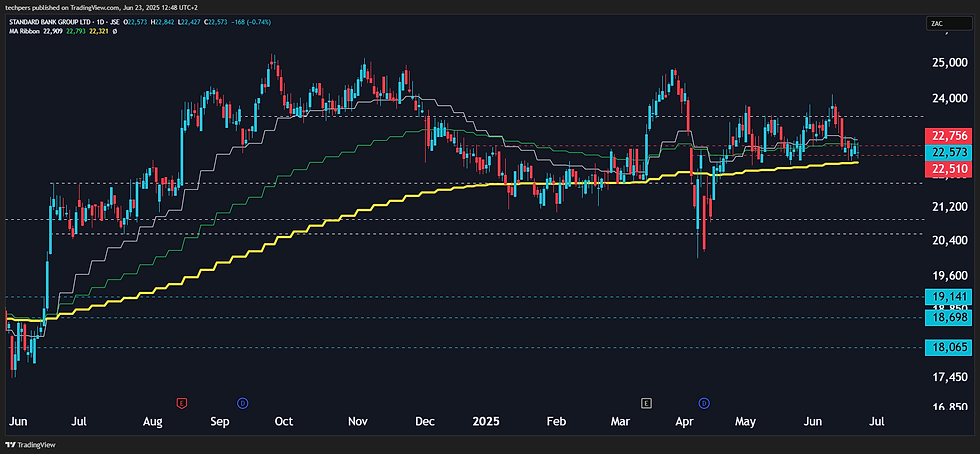Open the ZAC currency selector
Viewport: 980px width, 454px height.
click(x=948, y=24)
